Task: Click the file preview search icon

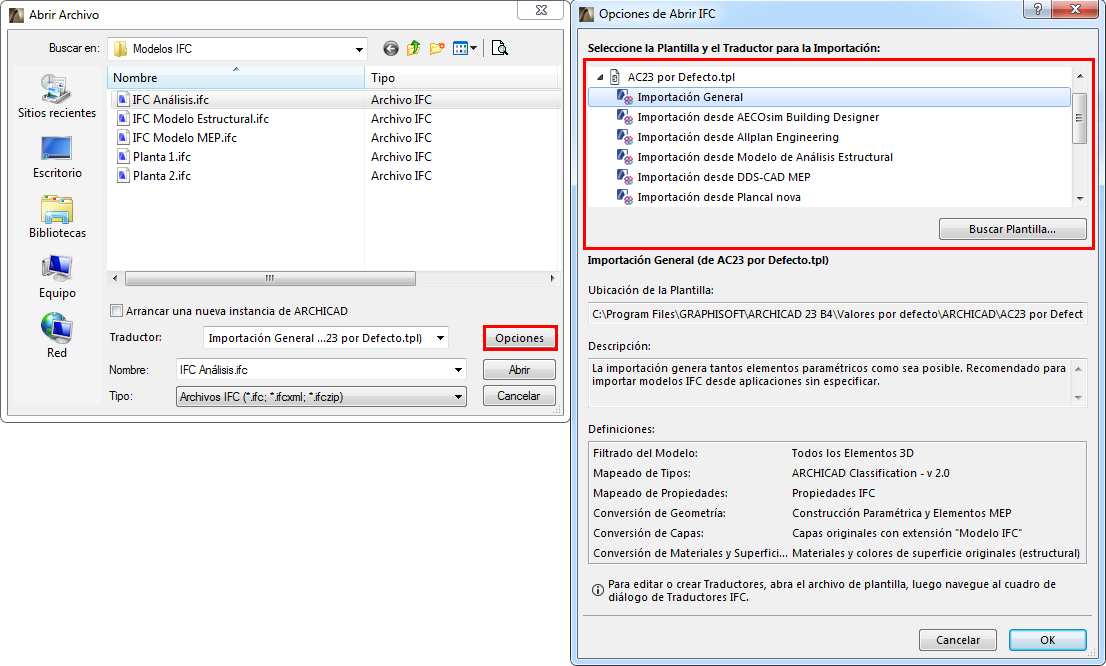Action: (x=499, y=48)
